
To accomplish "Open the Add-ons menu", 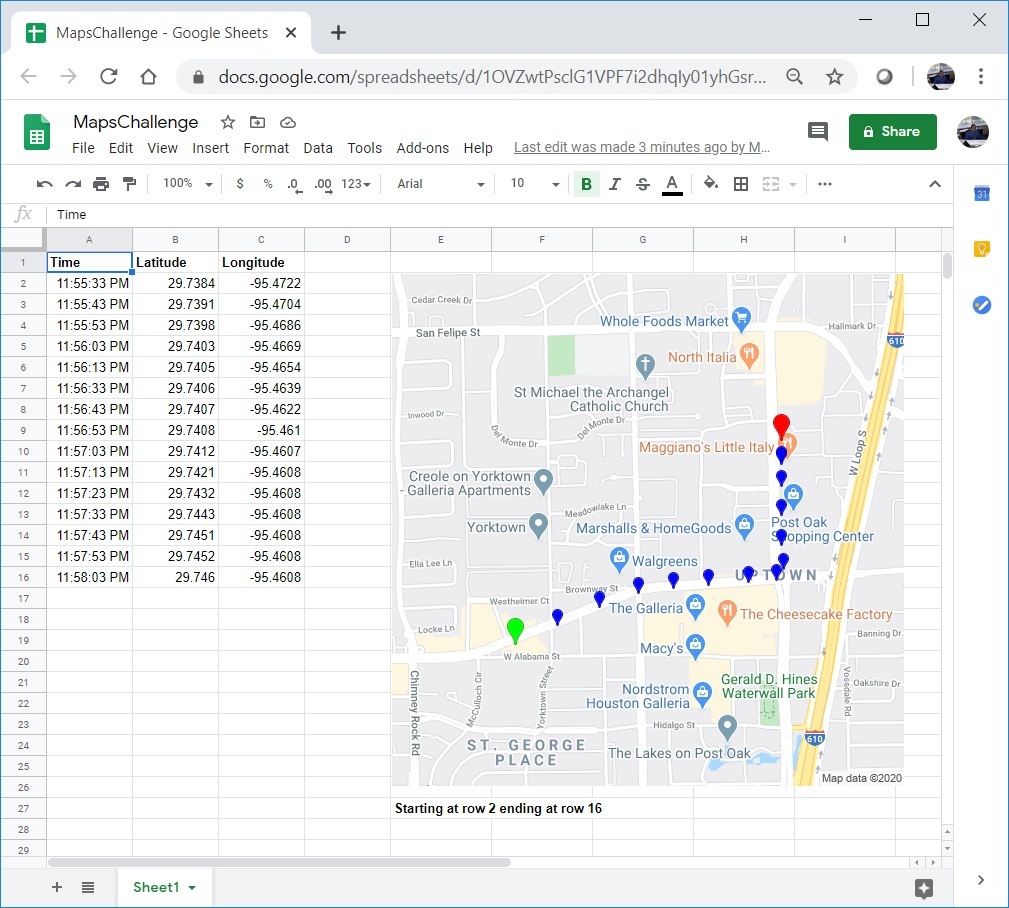I will point(422,148).
